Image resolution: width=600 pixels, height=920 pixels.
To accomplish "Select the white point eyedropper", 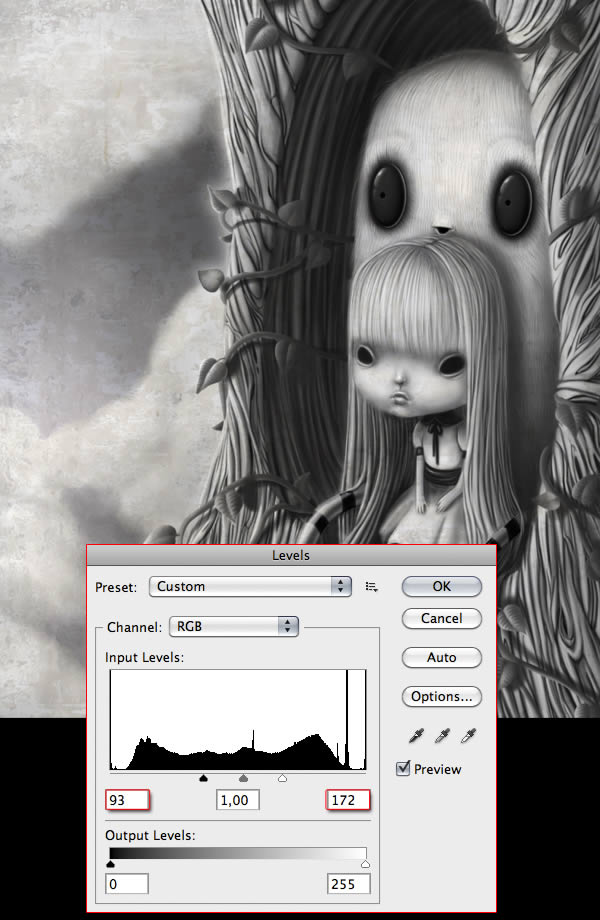I will [468, 736].
